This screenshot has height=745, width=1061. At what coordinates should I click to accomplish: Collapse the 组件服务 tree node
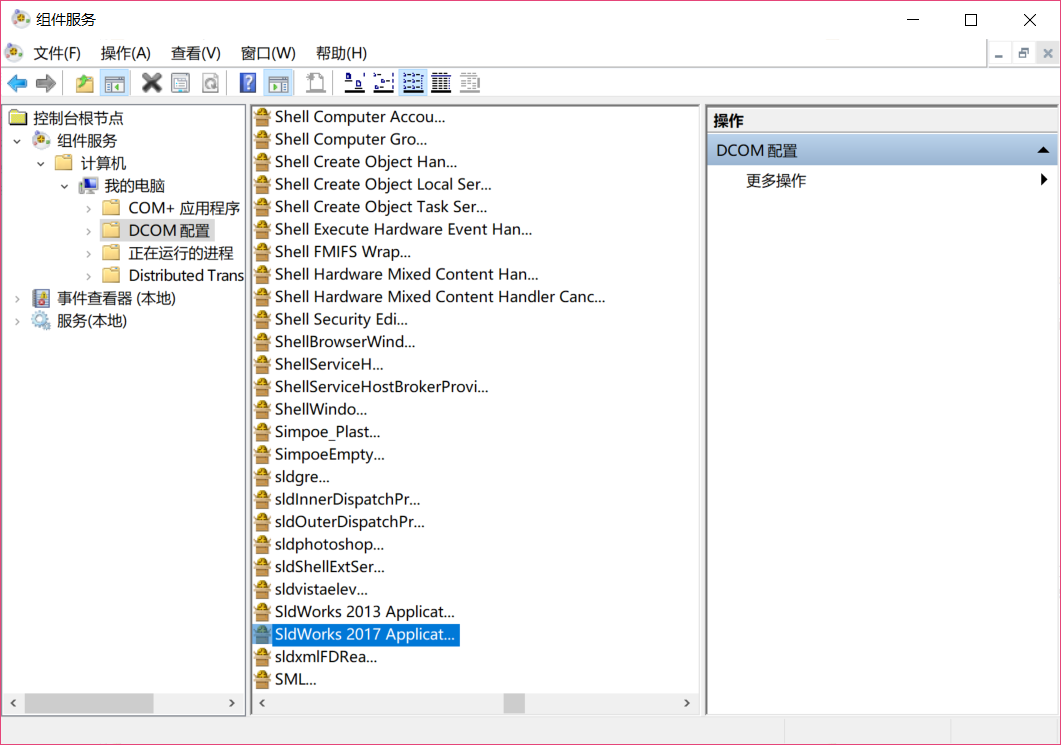click(18, 141)
